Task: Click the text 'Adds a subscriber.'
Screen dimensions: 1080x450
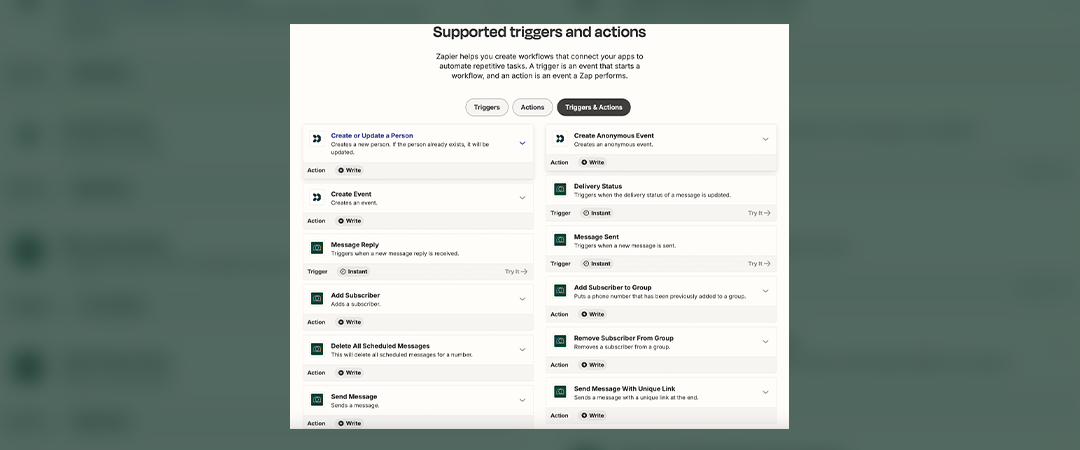Action: click(x=355, y=304)
